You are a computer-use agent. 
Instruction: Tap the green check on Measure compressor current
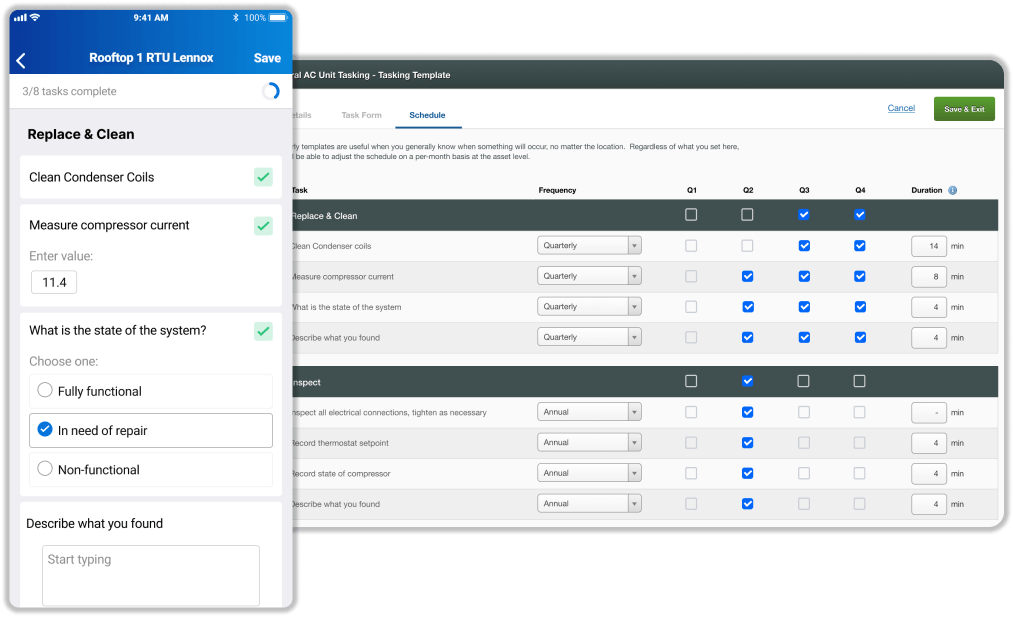(263, 226)
